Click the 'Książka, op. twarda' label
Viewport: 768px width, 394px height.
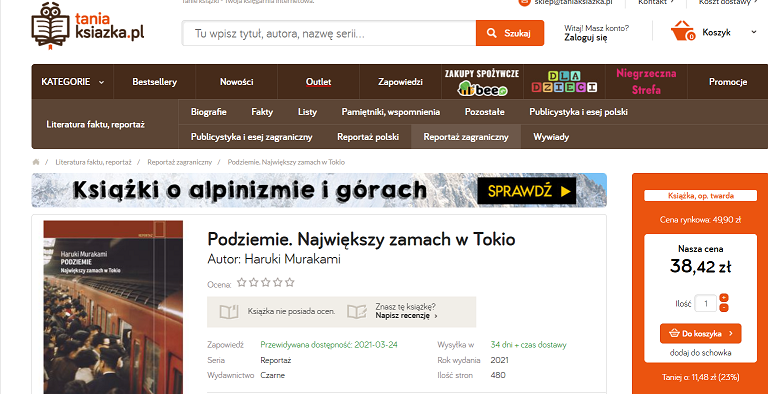pos(700,196)
